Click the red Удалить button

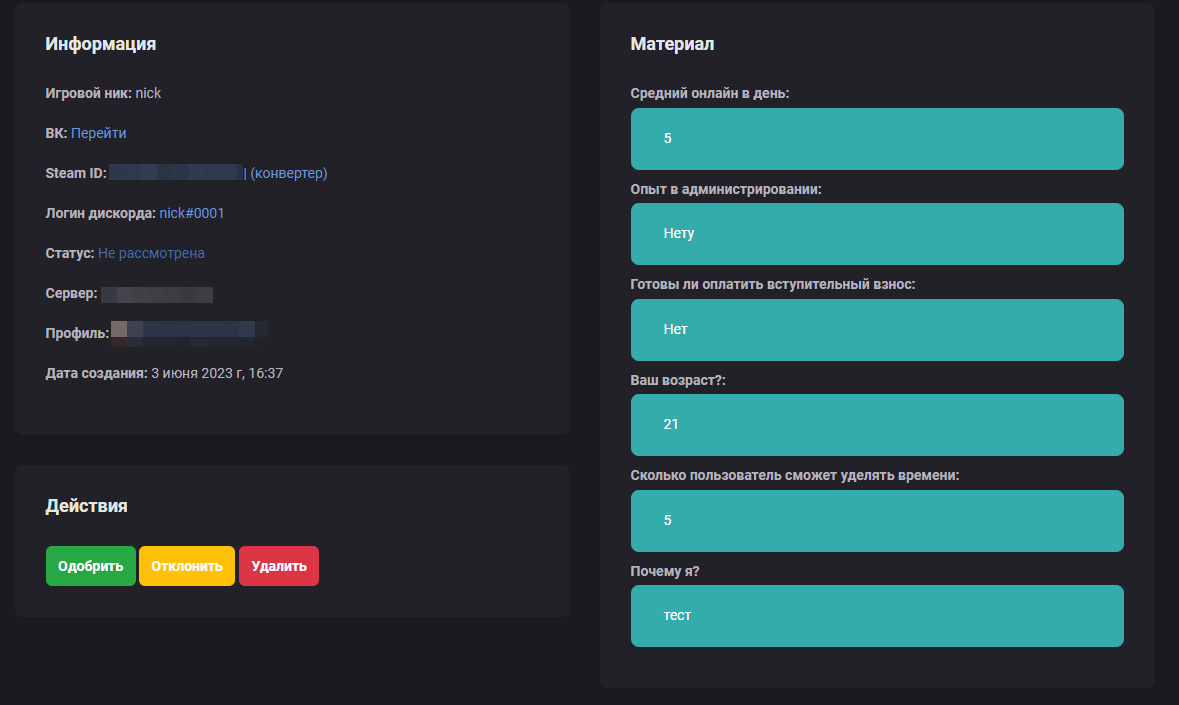tap(278, 566)
